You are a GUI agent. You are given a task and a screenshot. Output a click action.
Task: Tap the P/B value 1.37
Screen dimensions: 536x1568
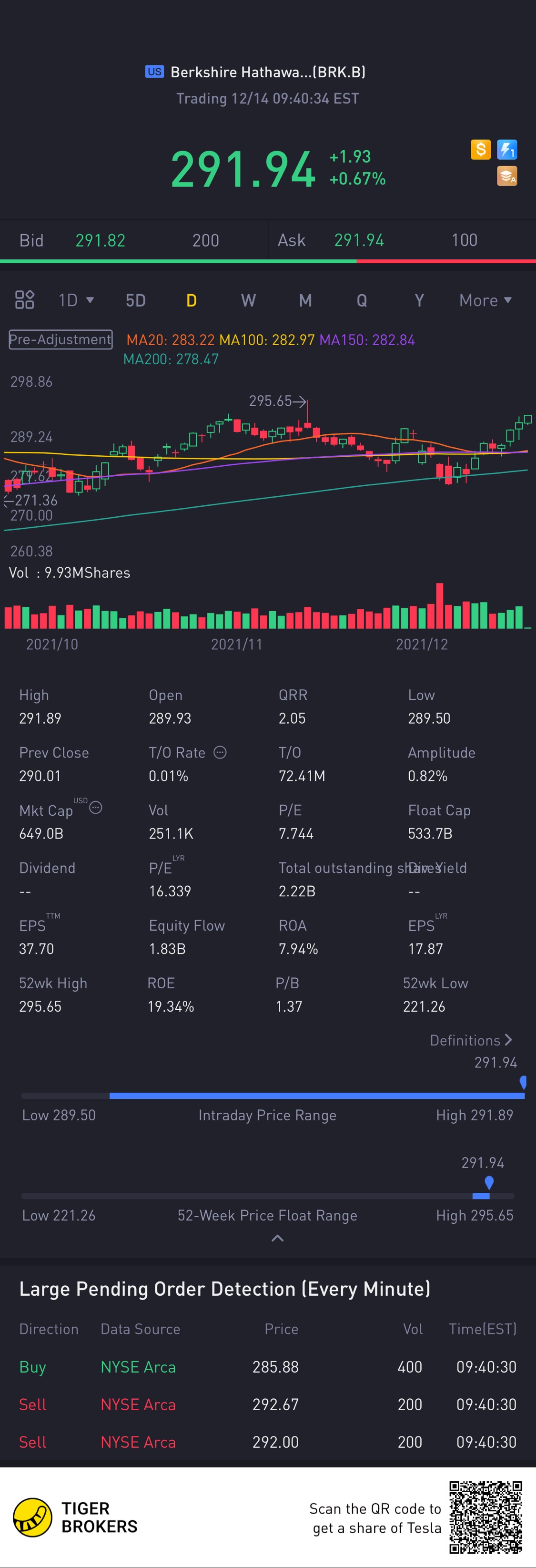pyautogui.click(x=289, y=1007)
